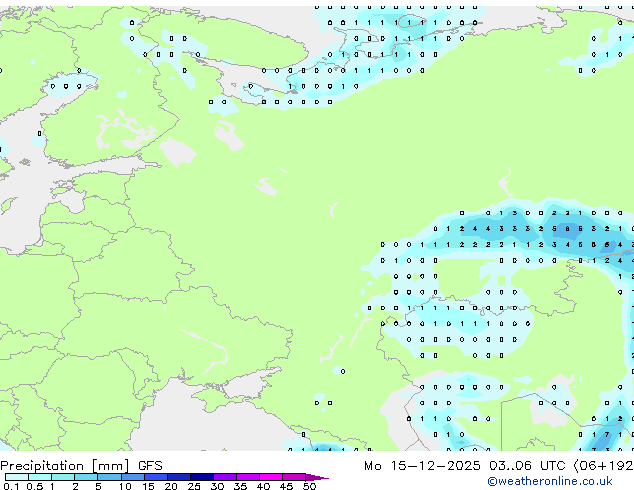The image size is (634, 490).
Task: Click the '30' legend scale label
Action: pyautogui.click(x=217, y=486)
